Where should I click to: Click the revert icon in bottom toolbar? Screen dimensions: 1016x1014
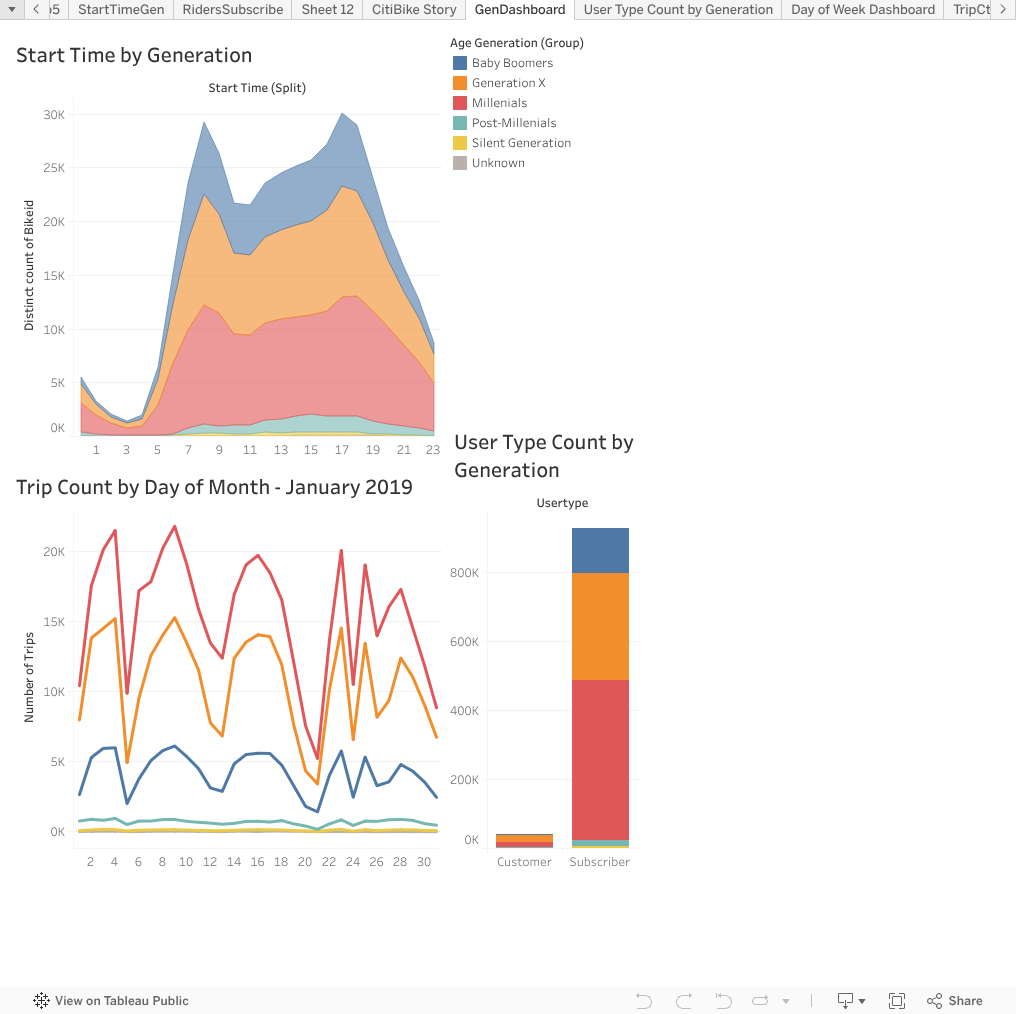[723, 1000]
